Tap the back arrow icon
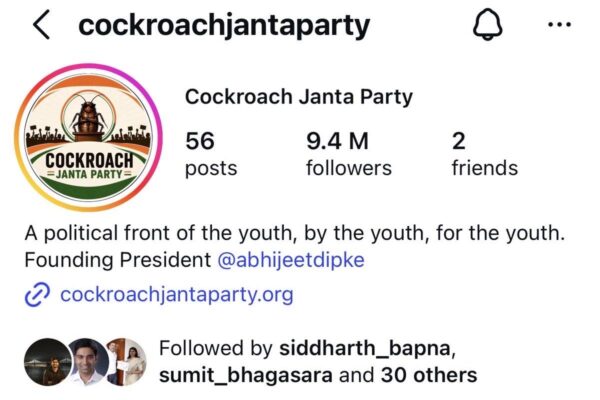 pyautogui.click(x=41, y=25)
